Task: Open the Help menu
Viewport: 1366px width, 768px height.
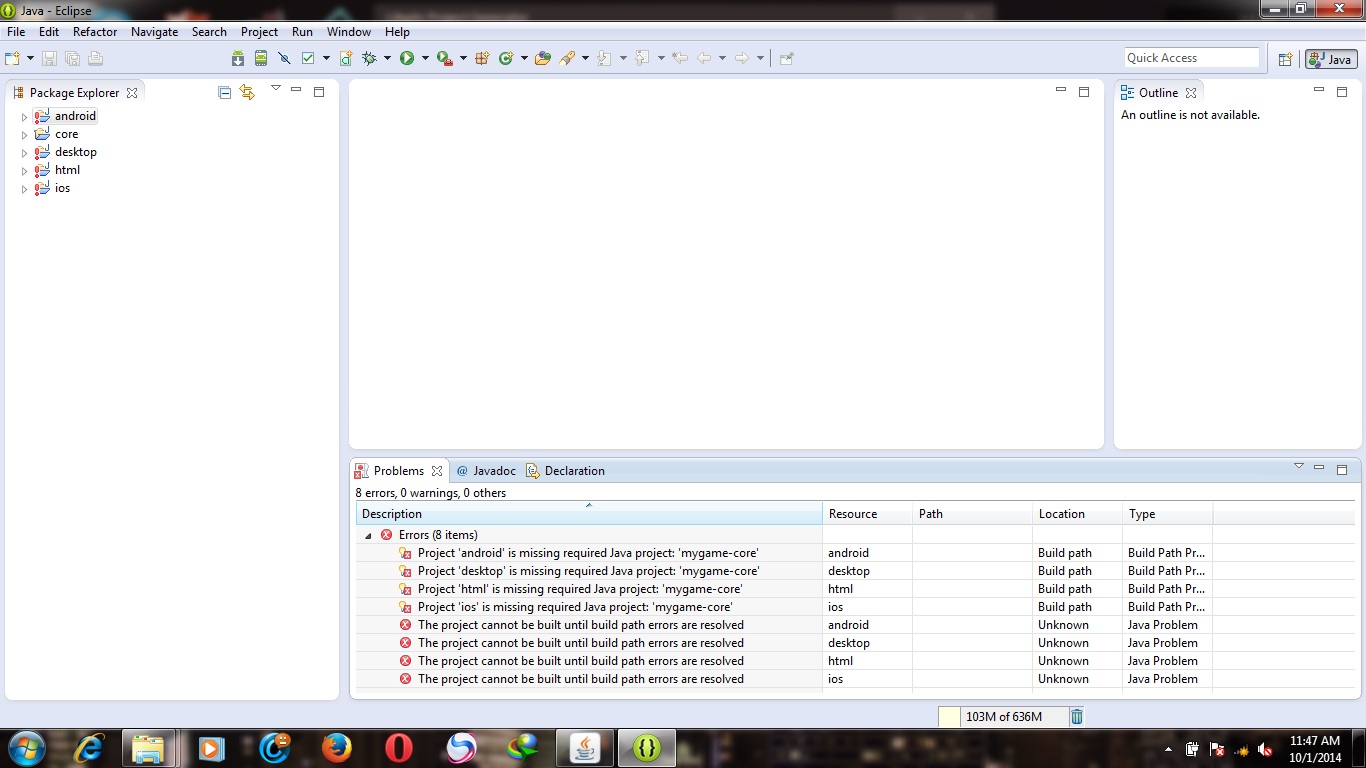Action: [x=397, y=32]
